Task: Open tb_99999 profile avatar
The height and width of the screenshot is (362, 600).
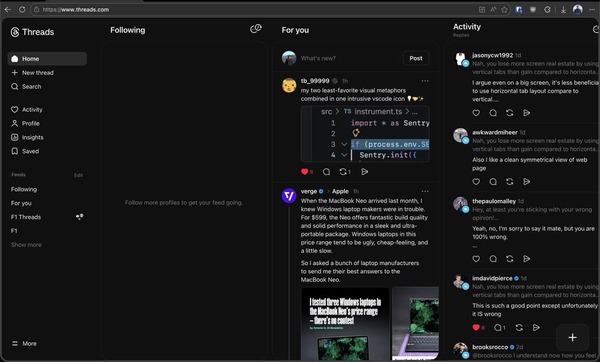Action: tap(289, 85)
